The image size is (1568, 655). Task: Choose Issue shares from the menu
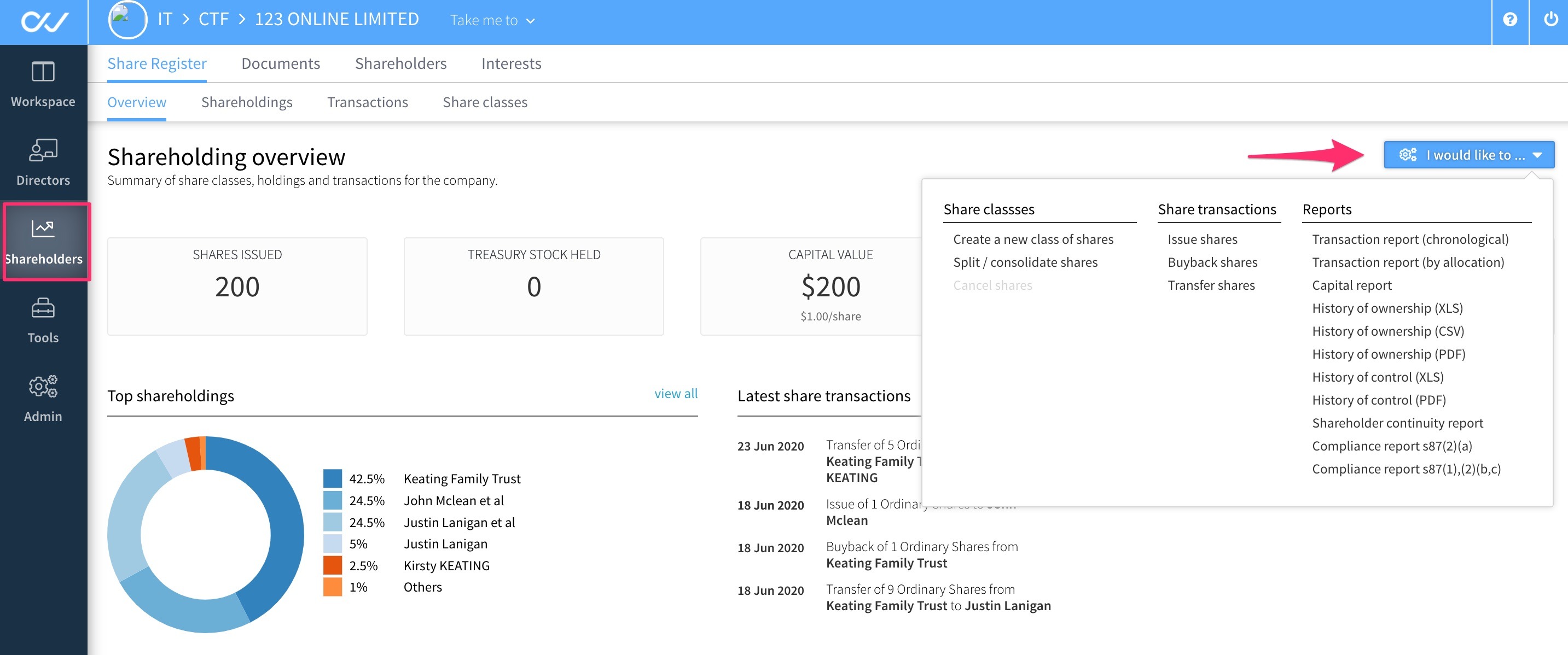click(1201, 239)
